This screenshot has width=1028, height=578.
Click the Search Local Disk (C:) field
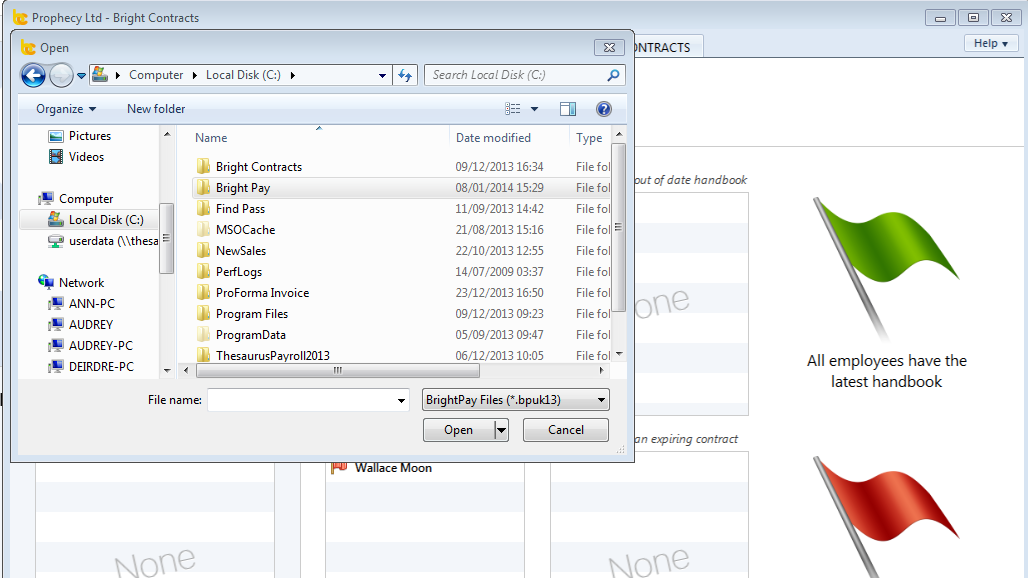(x=524, y=75)
